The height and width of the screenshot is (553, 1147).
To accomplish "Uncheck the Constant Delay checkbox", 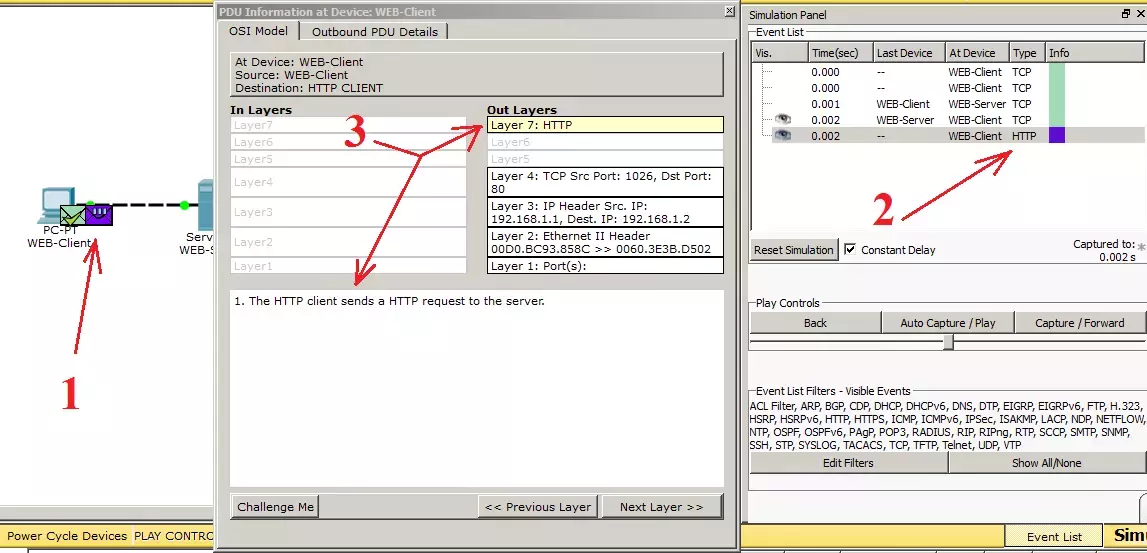I will (849, 249).
